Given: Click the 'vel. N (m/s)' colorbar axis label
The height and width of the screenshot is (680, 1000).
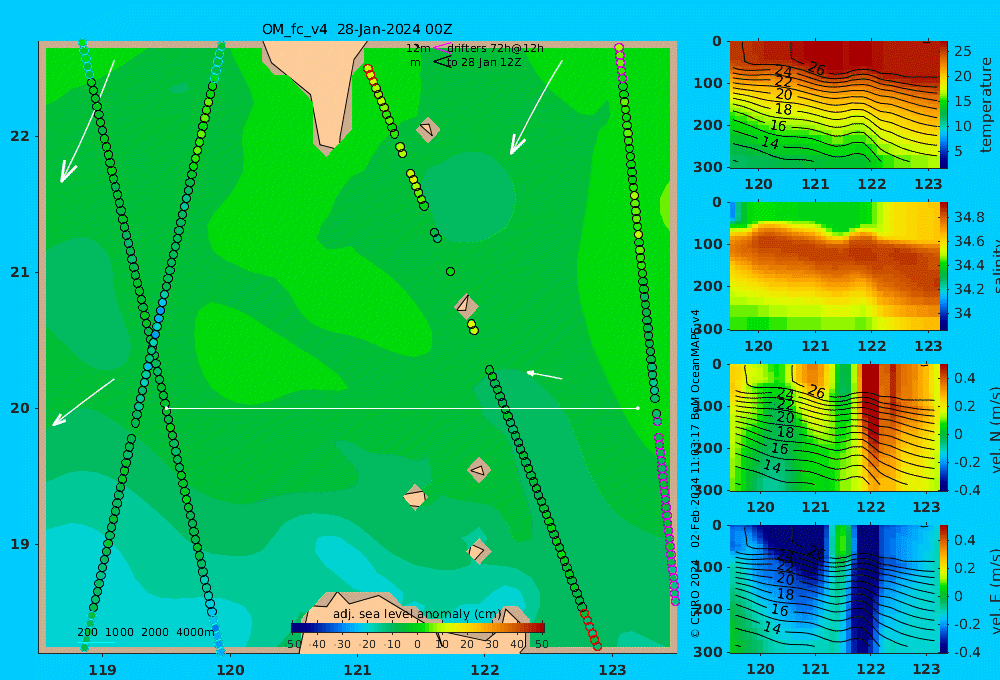Looking at the screenshot, I should (994, 427).
